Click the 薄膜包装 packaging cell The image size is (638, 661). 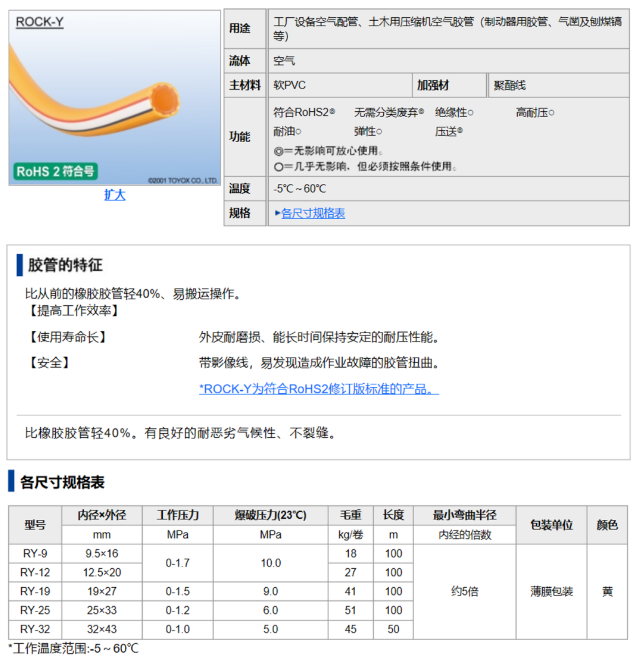(551, 591)
